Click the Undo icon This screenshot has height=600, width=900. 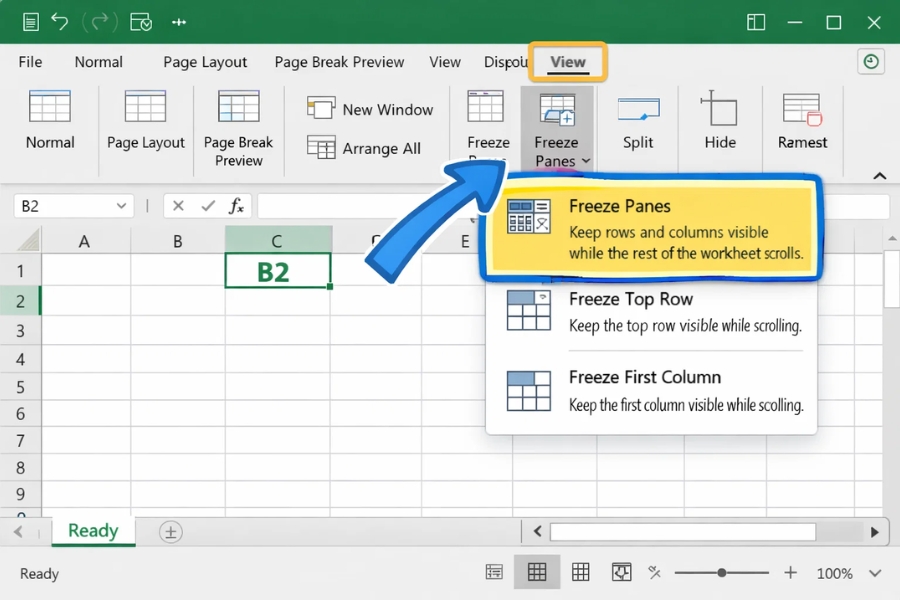tap(59, 21)
